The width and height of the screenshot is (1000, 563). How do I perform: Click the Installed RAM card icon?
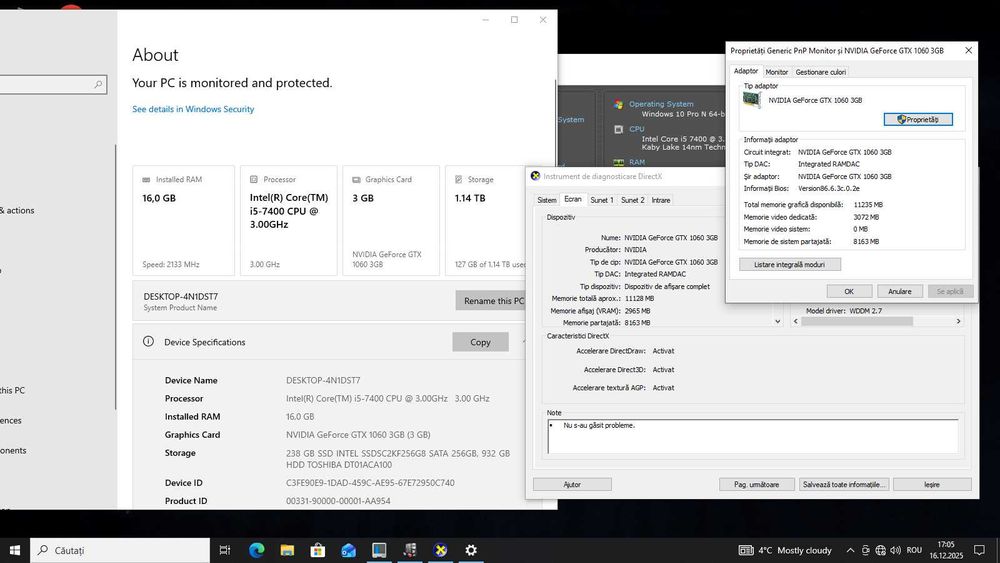click(146, 180)
